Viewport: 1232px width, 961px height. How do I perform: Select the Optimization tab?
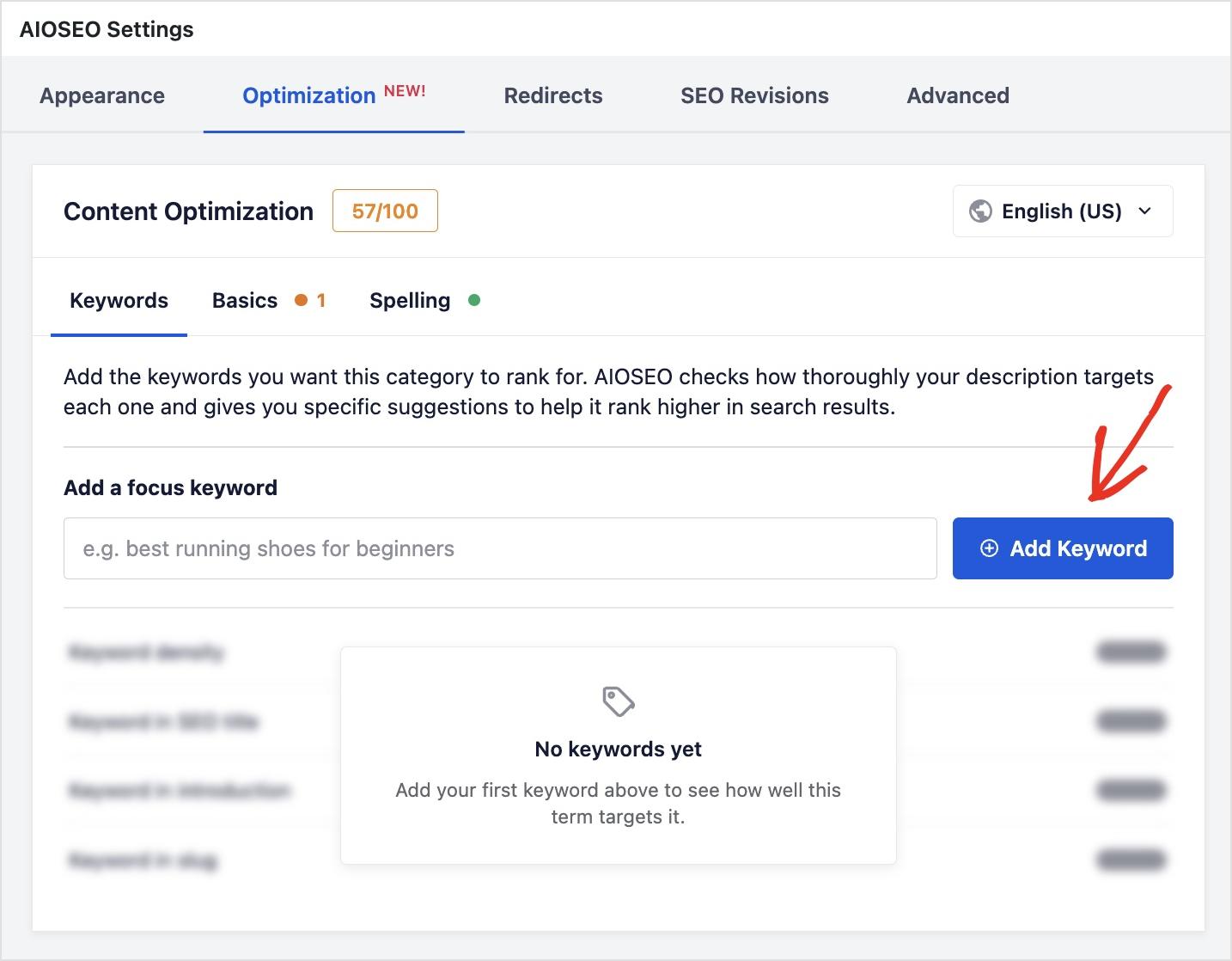[x=333, y=95]
